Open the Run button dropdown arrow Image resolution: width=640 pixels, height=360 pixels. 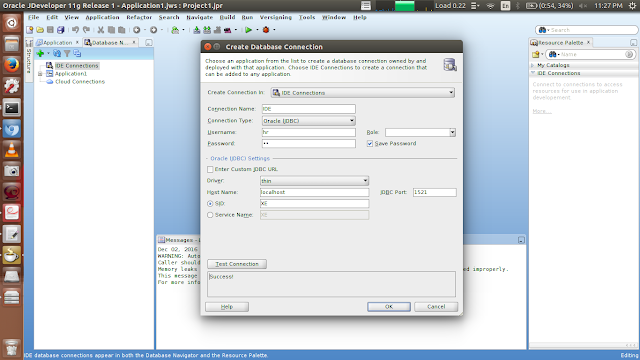click(x=257, y=30)
